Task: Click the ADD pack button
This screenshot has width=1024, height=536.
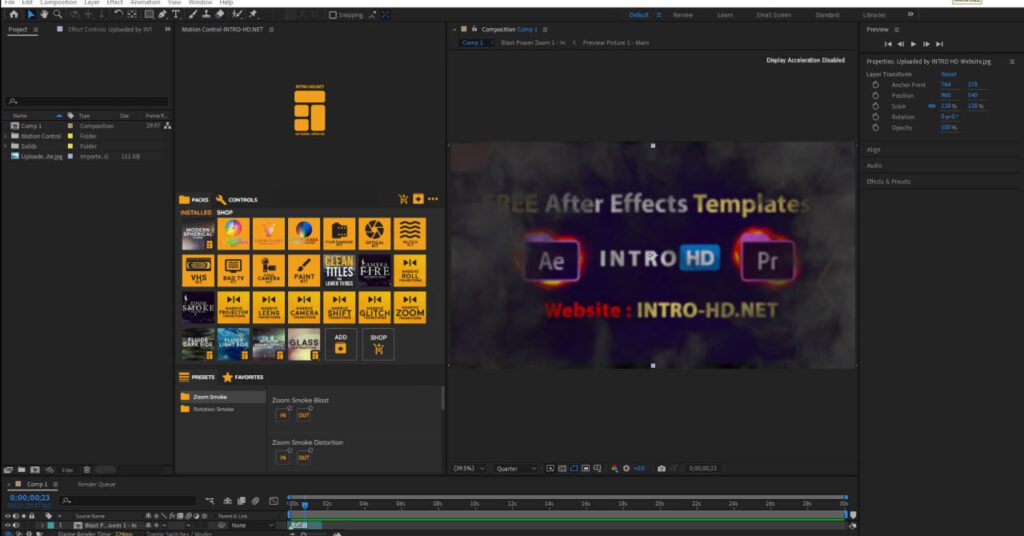Action: (x=341, y=343)
